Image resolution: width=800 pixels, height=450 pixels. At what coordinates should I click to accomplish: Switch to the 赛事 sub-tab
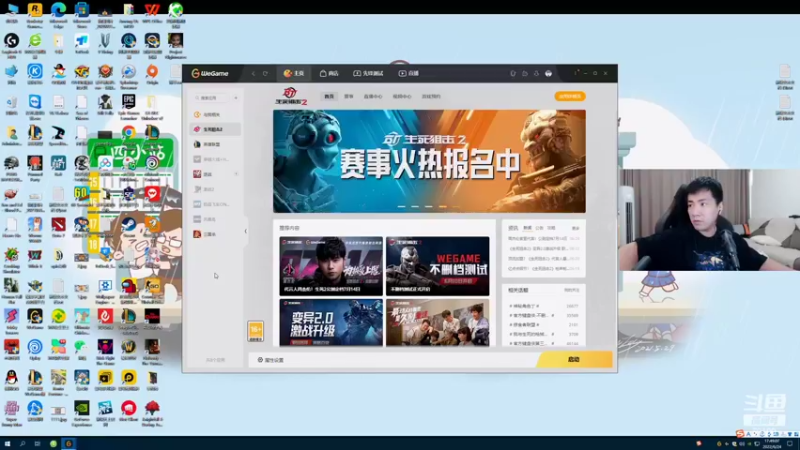click(349, 96)
